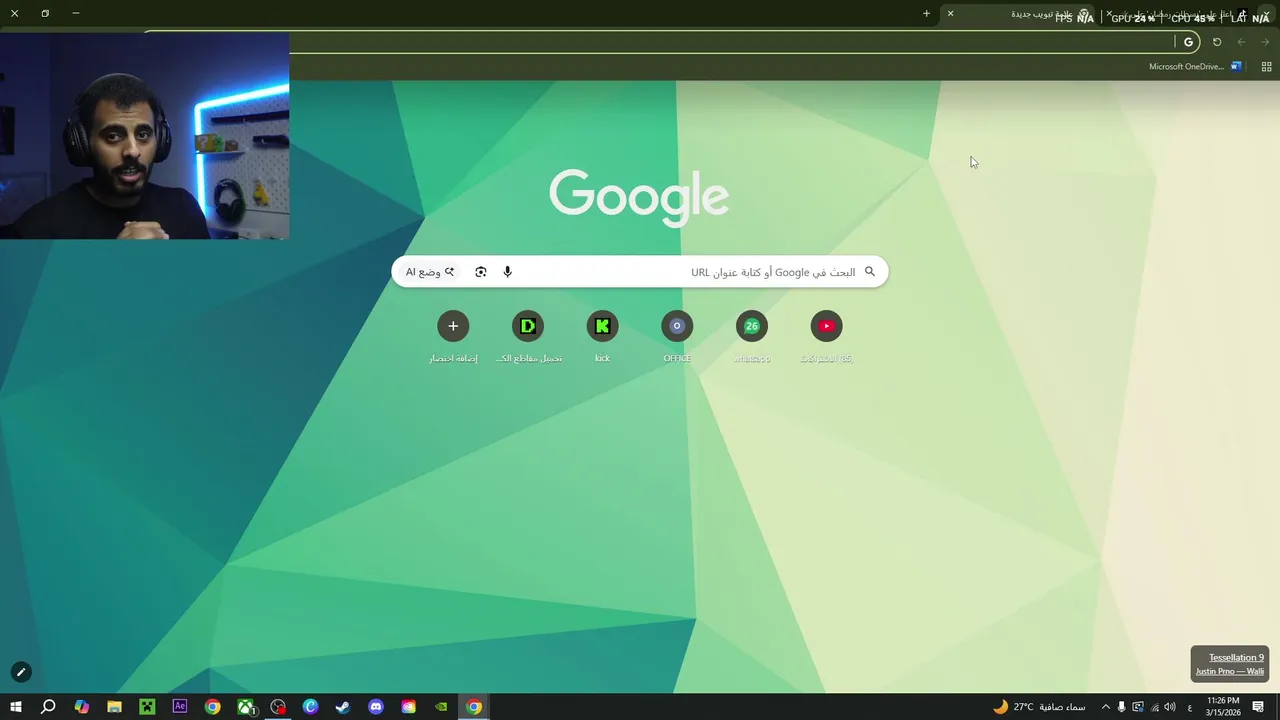
Task: Open the microphone tray icon
Action: pyautogui.click(x=1121, y=707)
